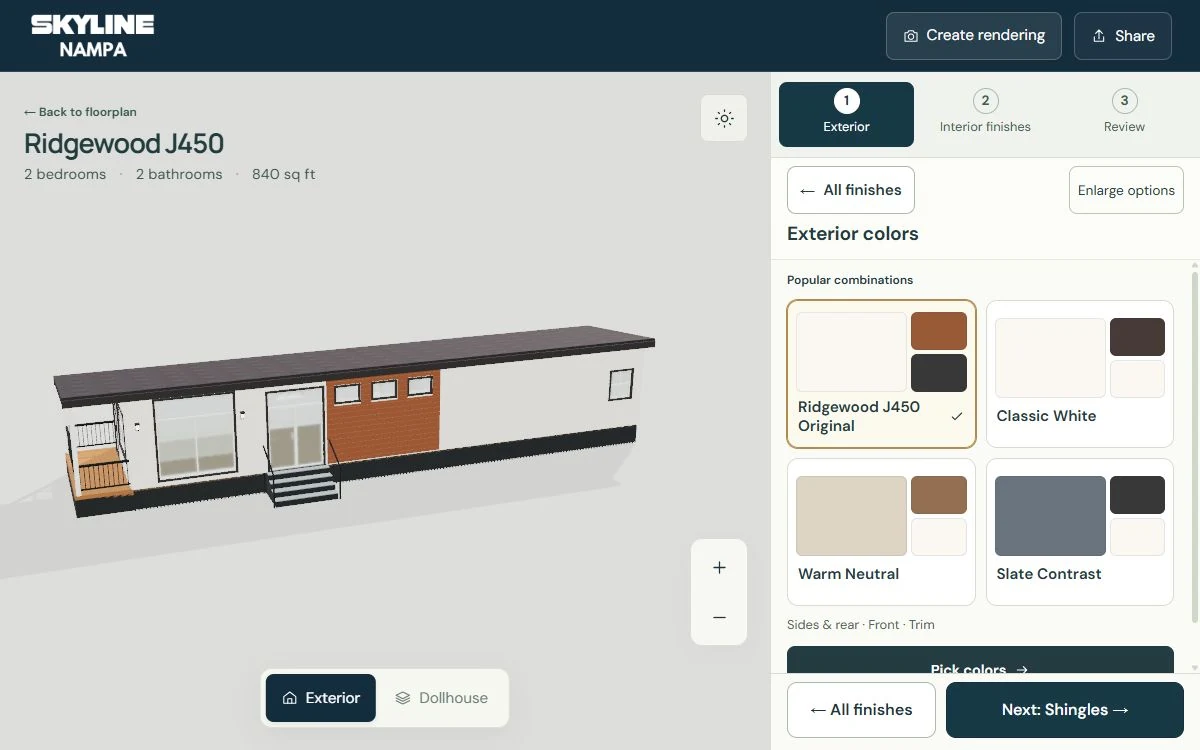Select Warm Neutral color combination

click(x=881, y=532)
